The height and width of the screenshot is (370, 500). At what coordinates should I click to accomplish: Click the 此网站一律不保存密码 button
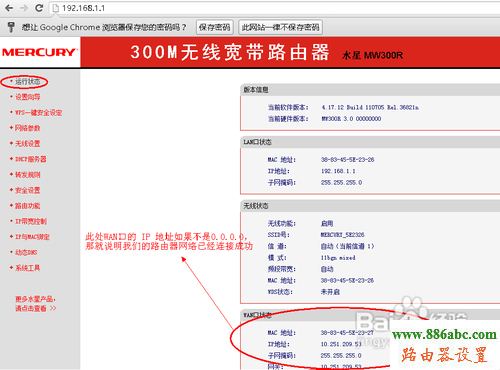coord(280,27)
